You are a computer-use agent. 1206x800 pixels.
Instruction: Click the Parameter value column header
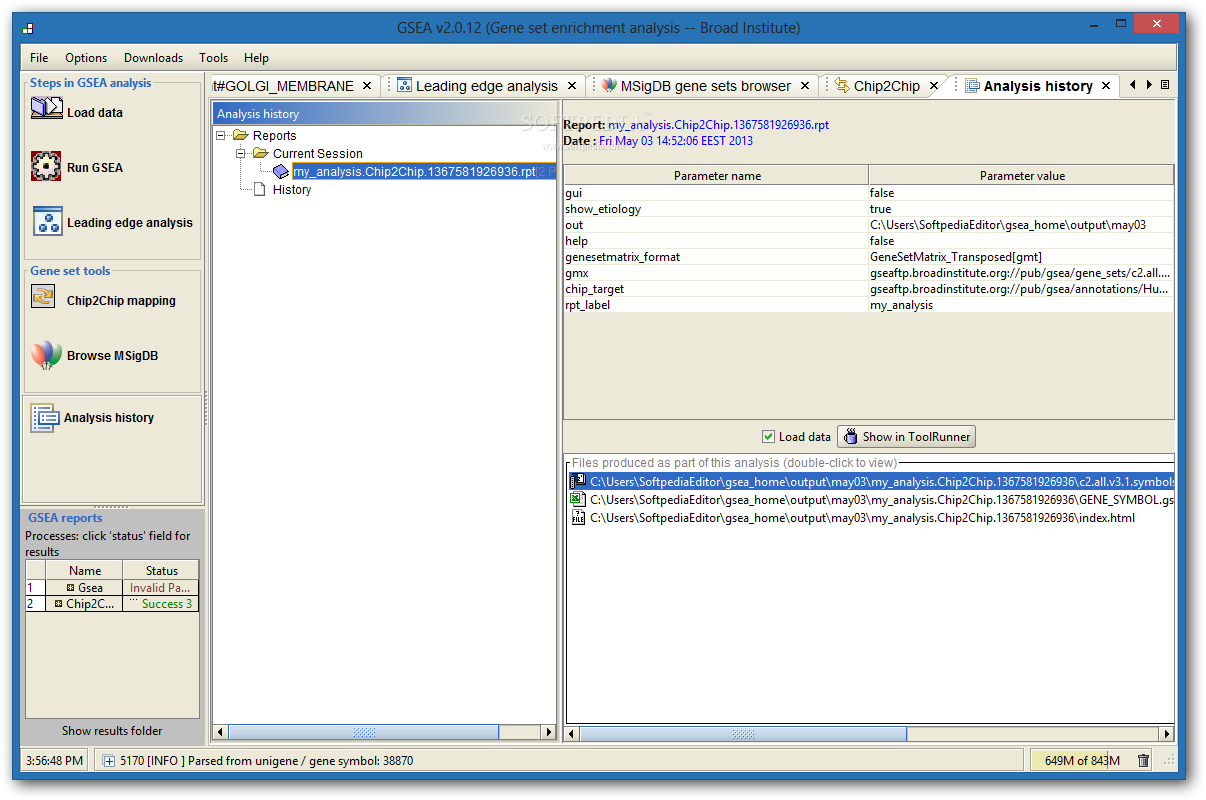tap(1021, 175)
